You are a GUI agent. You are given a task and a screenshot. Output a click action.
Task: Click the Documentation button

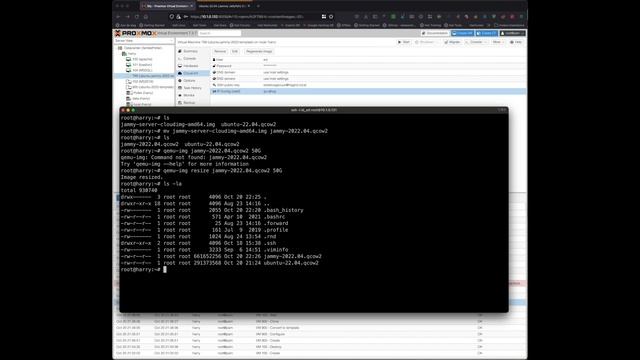(x=435, y=33)
